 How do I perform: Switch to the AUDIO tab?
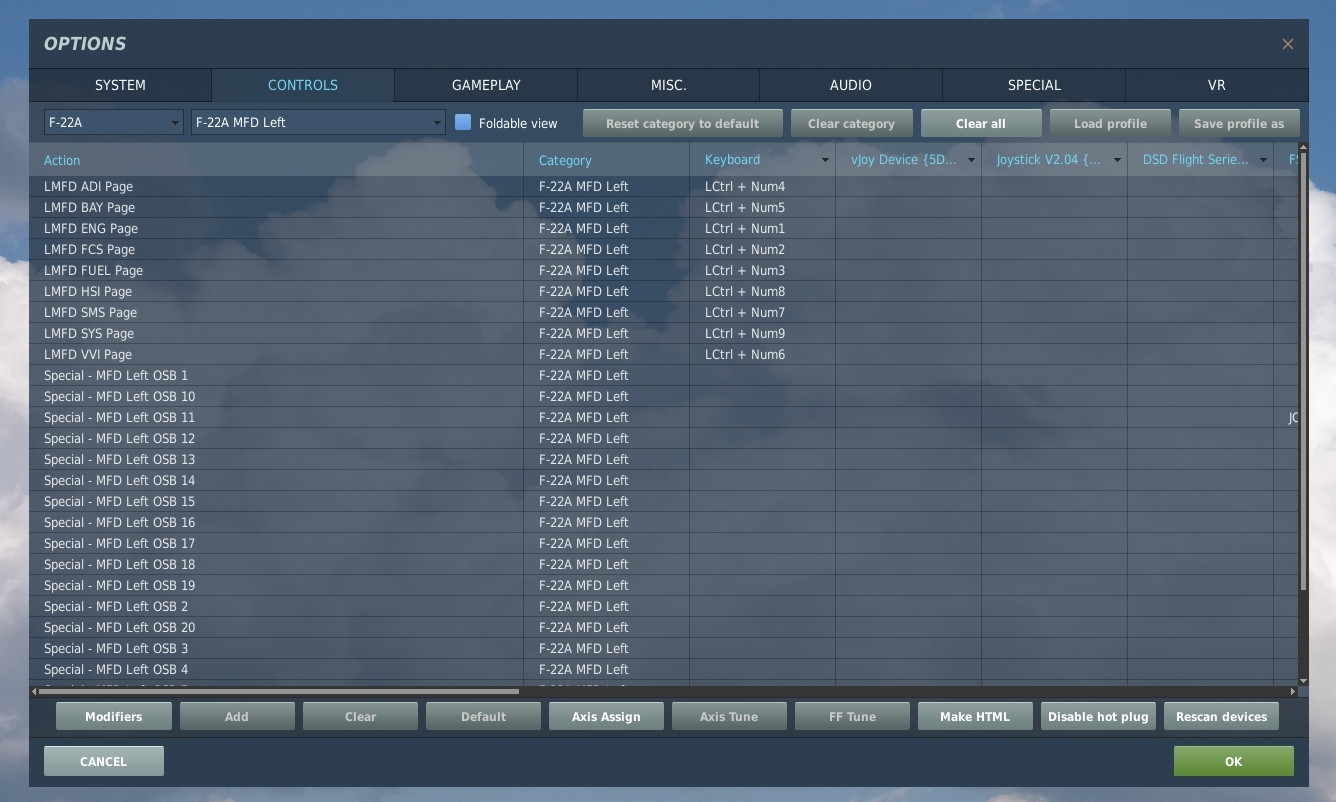(851, 85)
